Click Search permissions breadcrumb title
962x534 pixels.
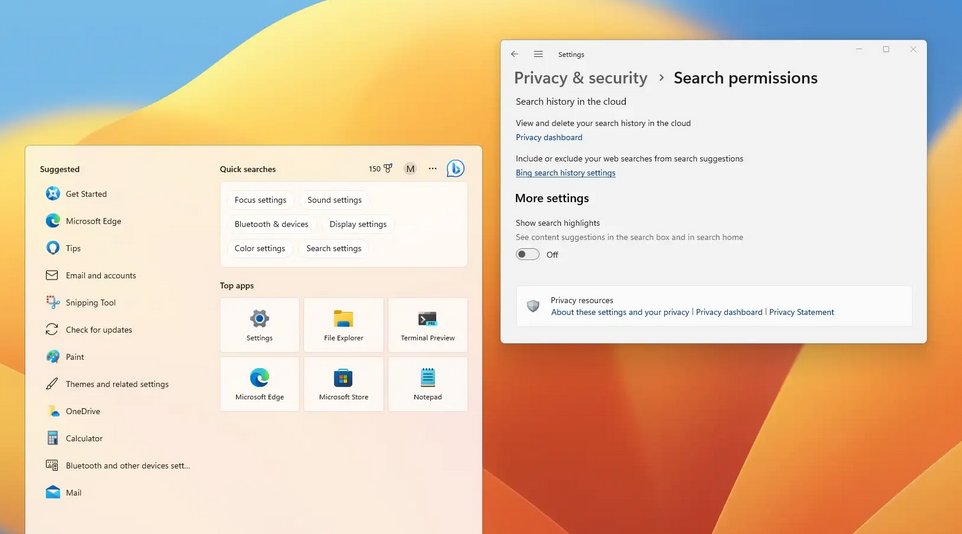(745, 78)
